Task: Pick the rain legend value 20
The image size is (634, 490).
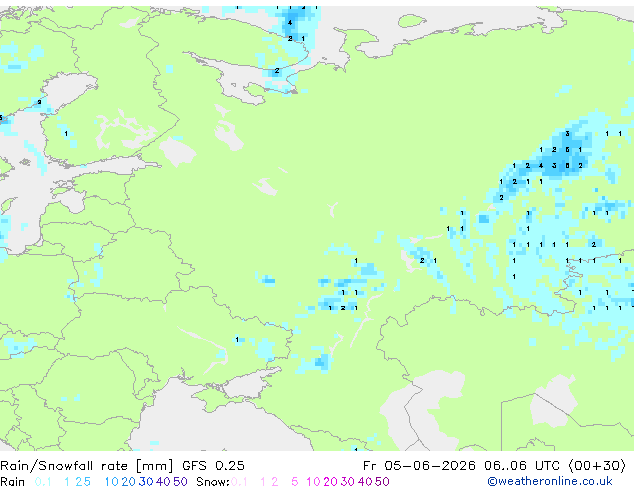Action: click(x=129, y=482)
